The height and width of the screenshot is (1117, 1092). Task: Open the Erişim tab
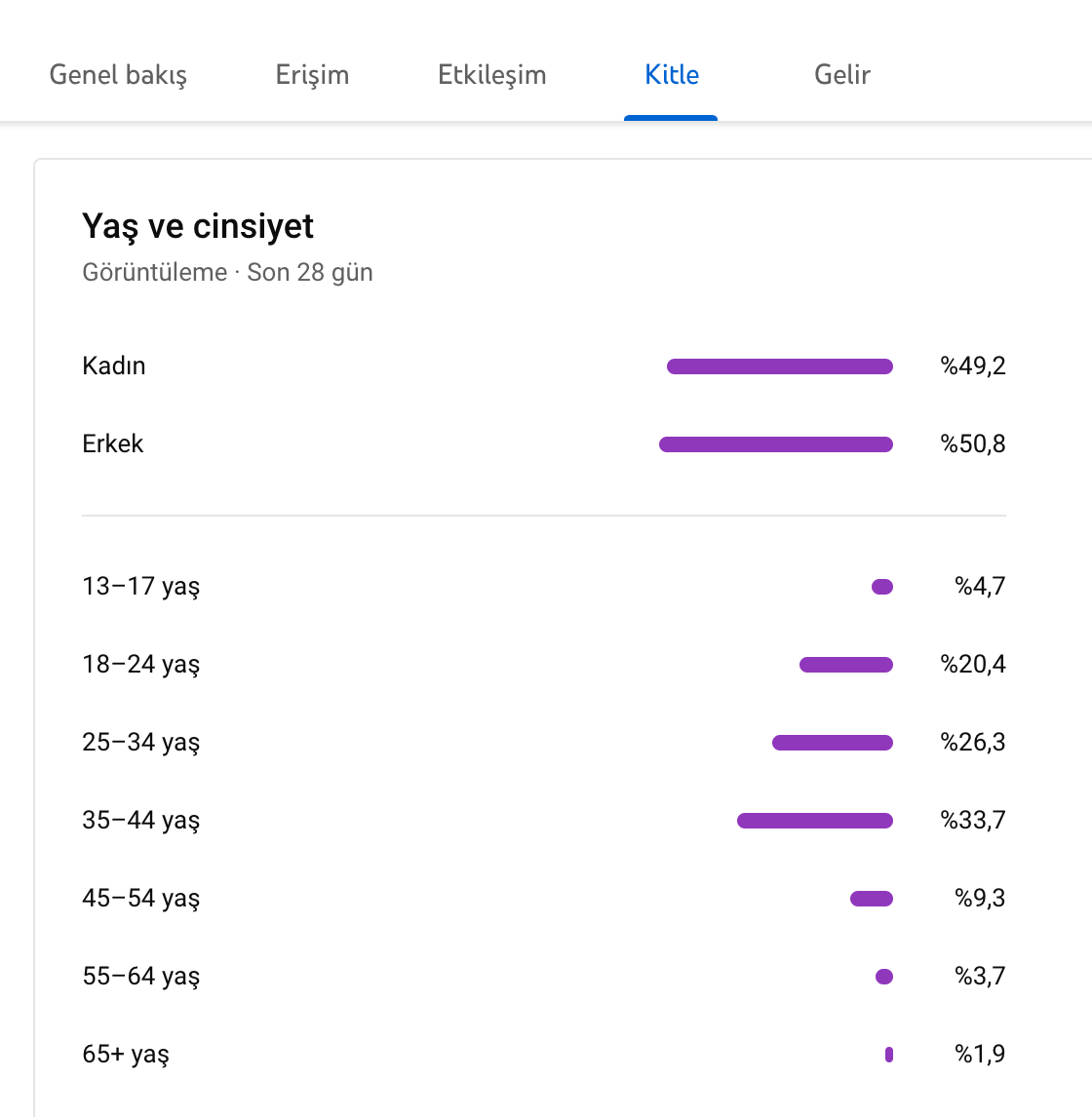click(x=312, y=75)
